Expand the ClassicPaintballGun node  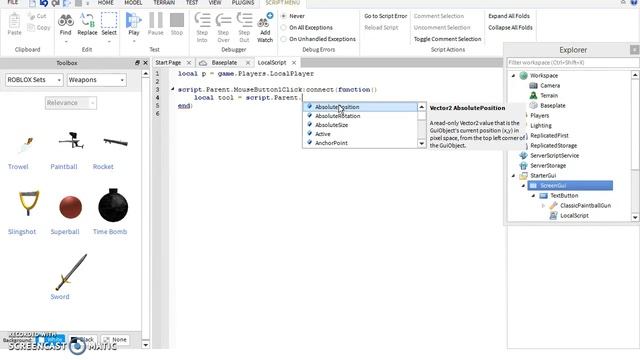click(x=543, y=206)
